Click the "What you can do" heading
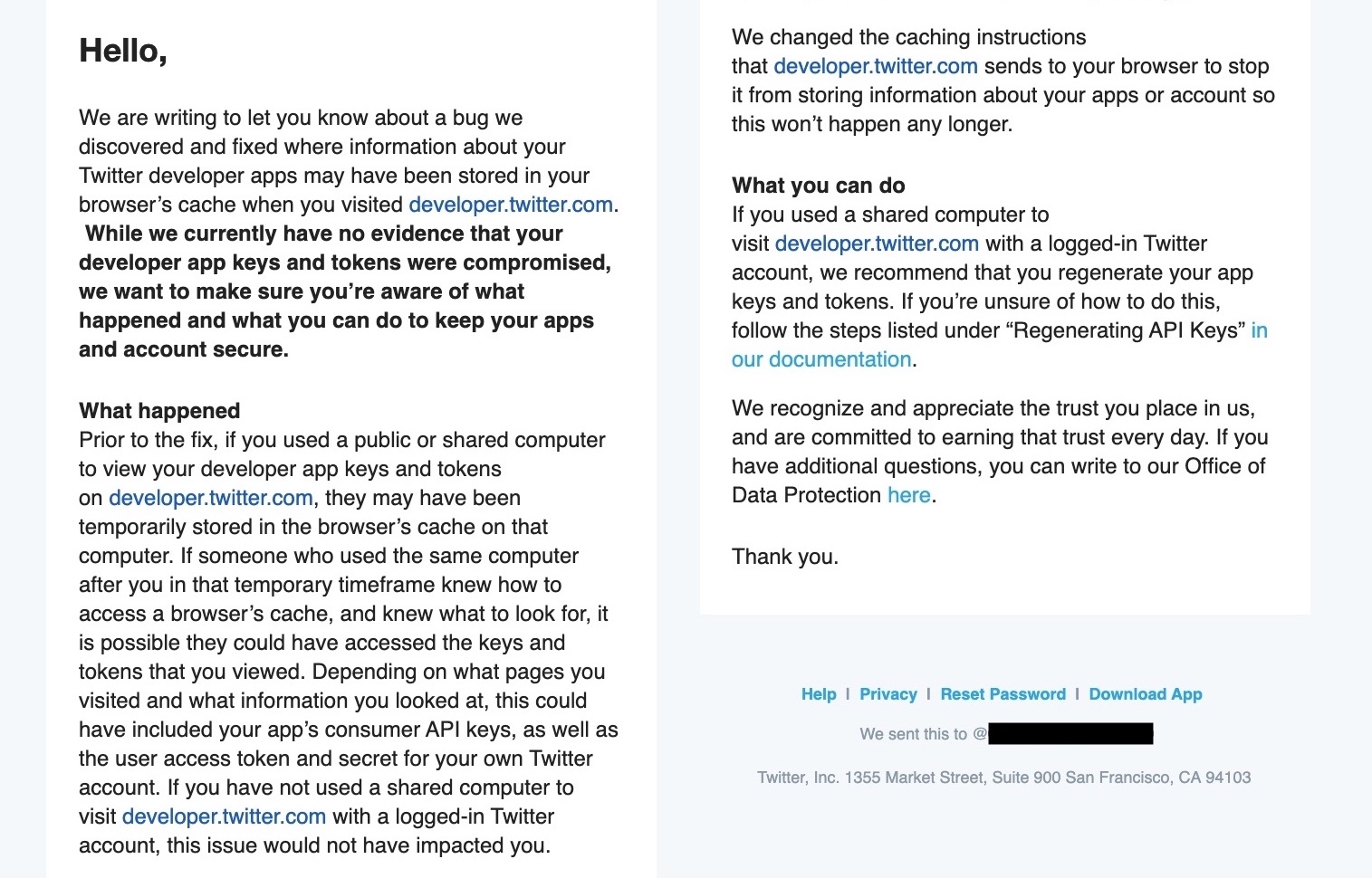This screenshot has height=878, width=1372. (x=819, y=186)
